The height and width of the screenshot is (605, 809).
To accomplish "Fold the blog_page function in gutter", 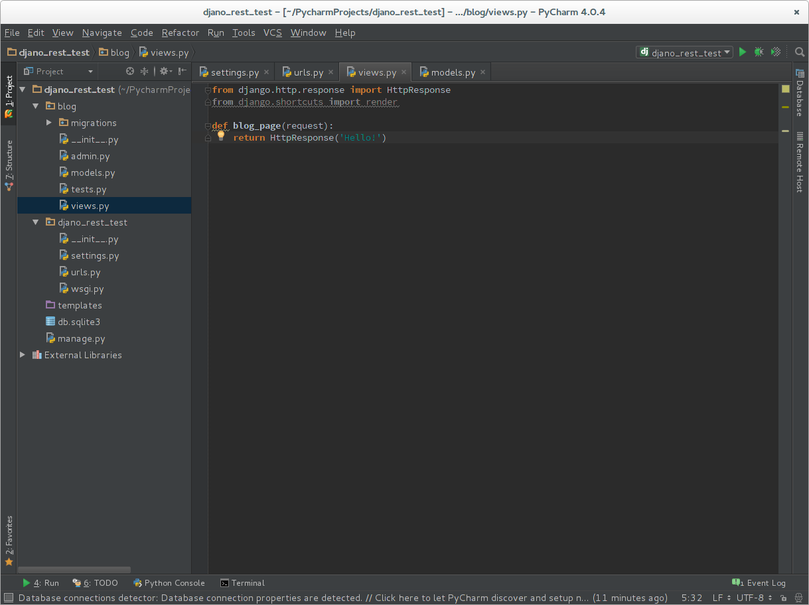I will (207, 125).
